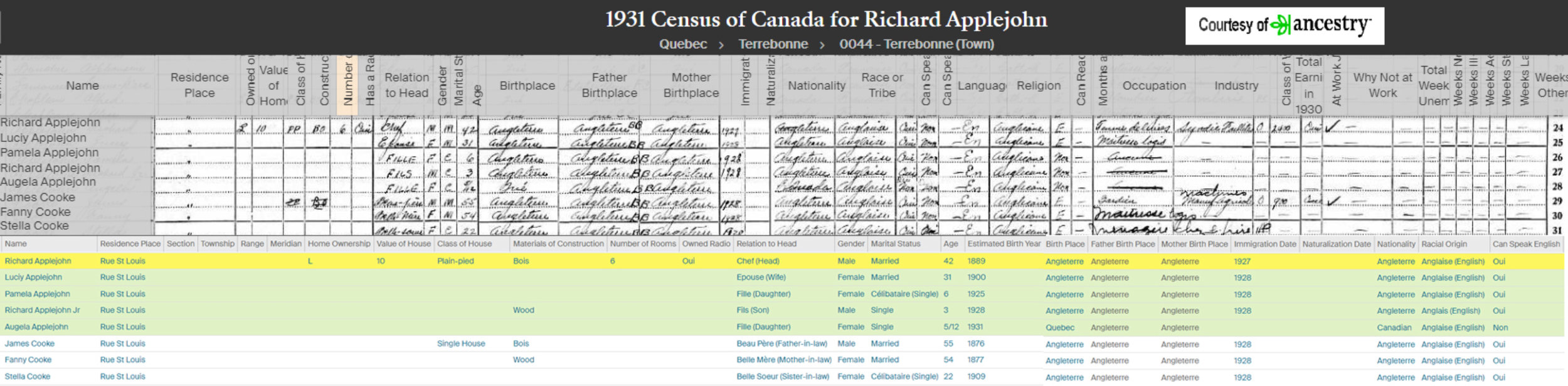Viewport: 1568px width, 386px height.
Task: Click the Quebec birth place for Augela
Action: click(x=1060, y=328)
